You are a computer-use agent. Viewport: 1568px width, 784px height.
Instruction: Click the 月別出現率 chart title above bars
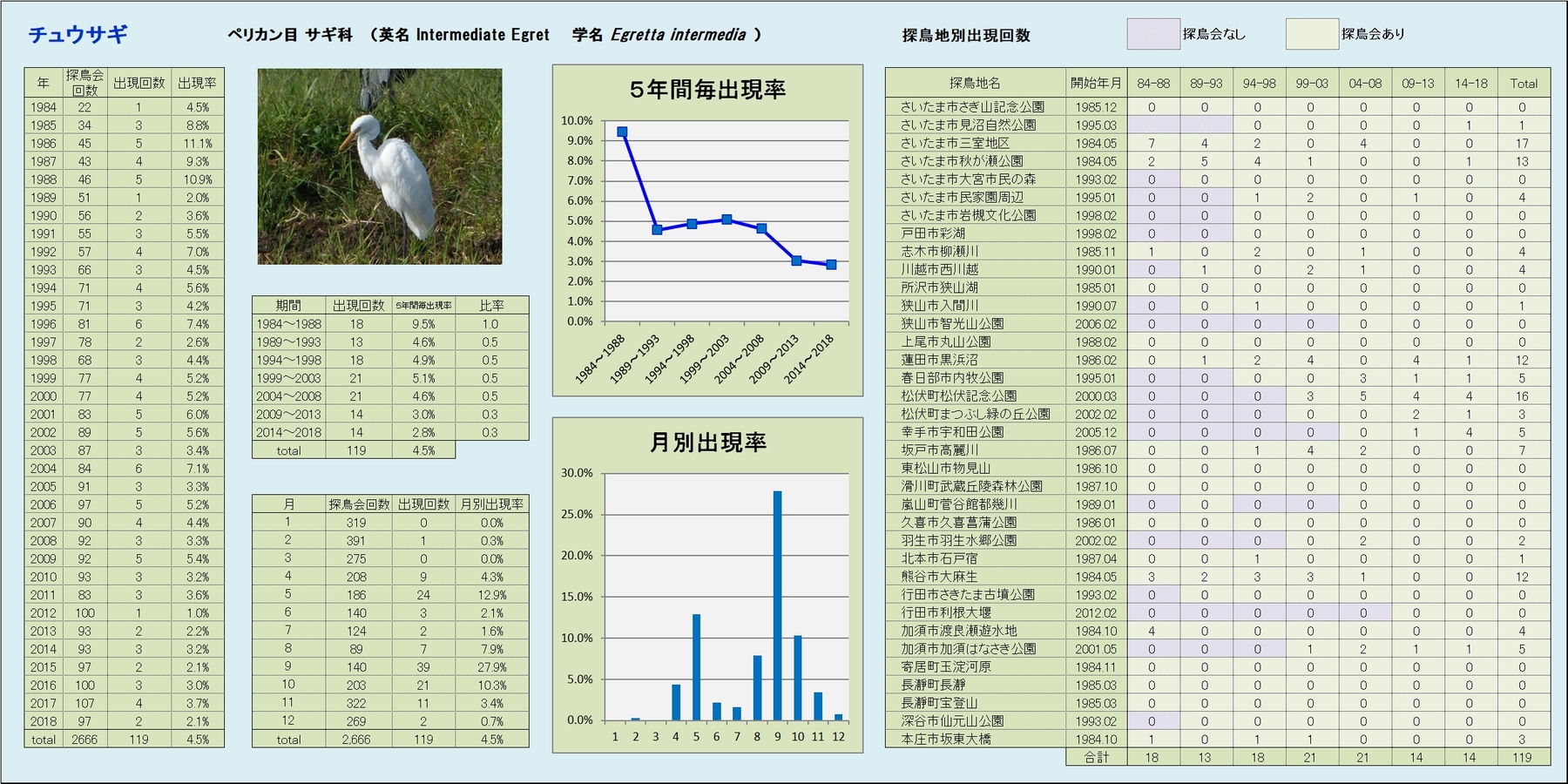(x=707, y=443)
